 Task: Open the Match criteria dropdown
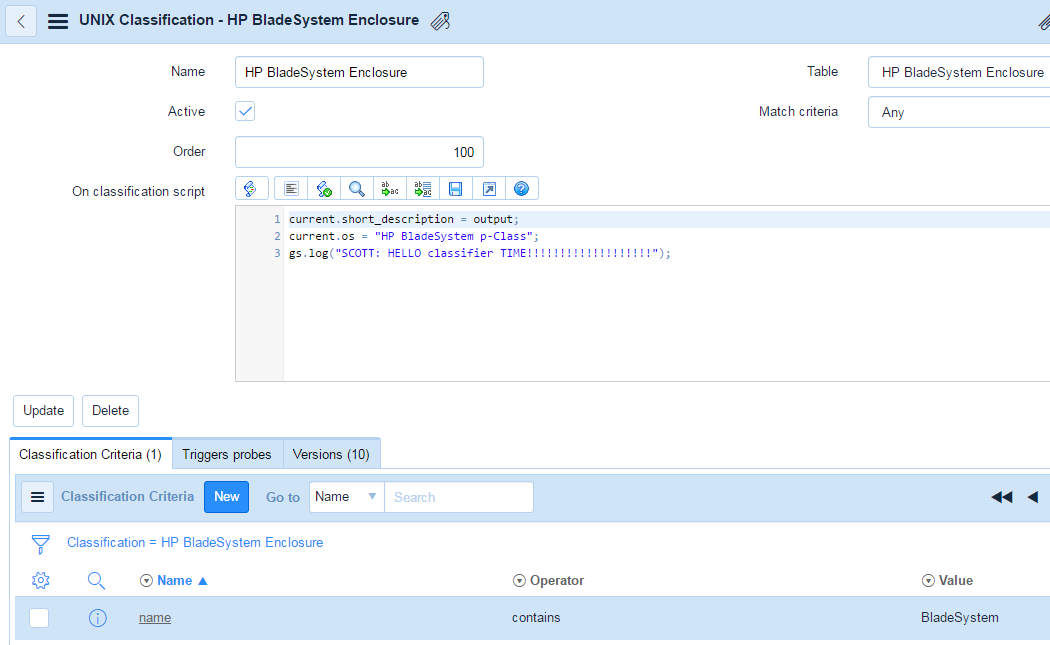(x=958, y=112)
